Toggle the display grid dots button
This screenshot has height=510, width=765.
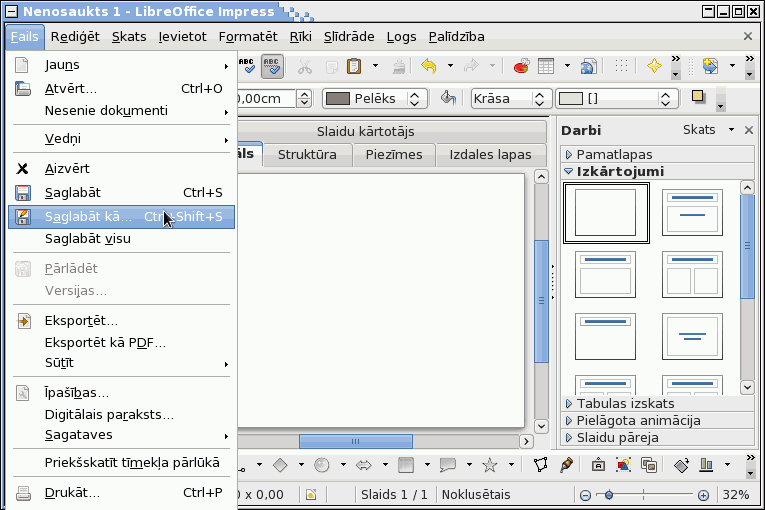click(621, 65)
